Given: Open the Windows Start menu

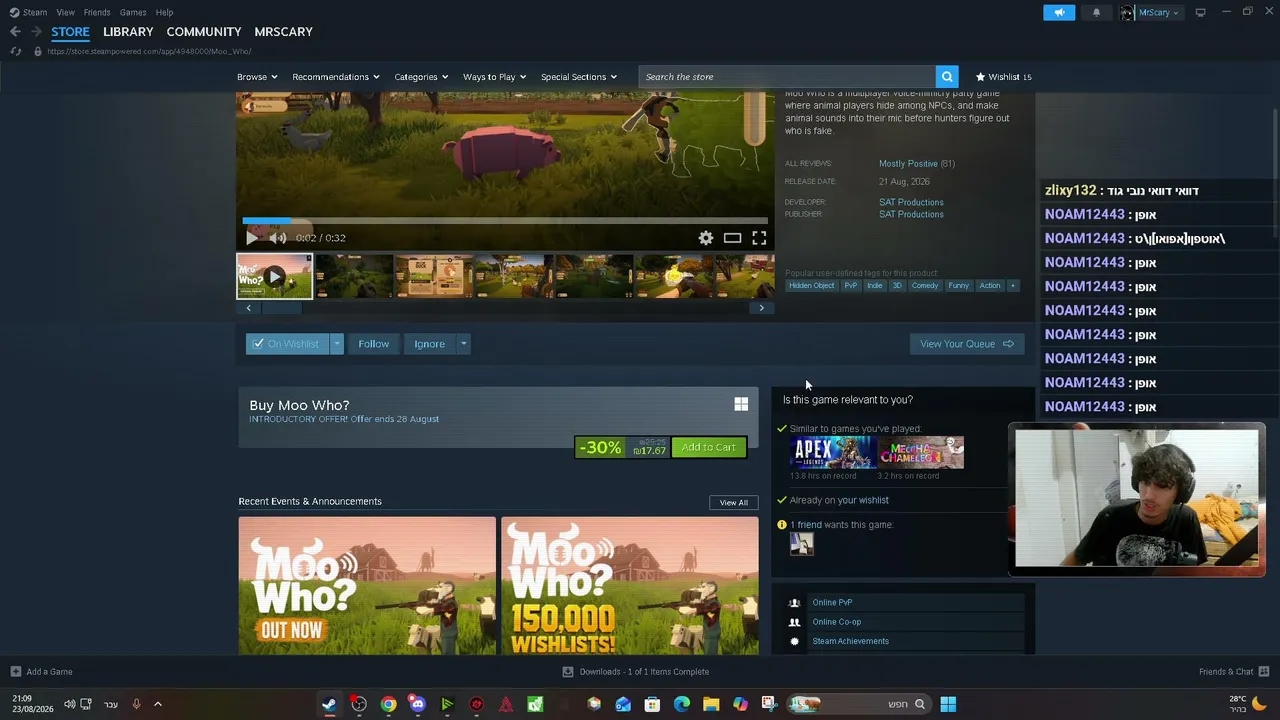Looking at the screenshot, I should click(948, 704).
